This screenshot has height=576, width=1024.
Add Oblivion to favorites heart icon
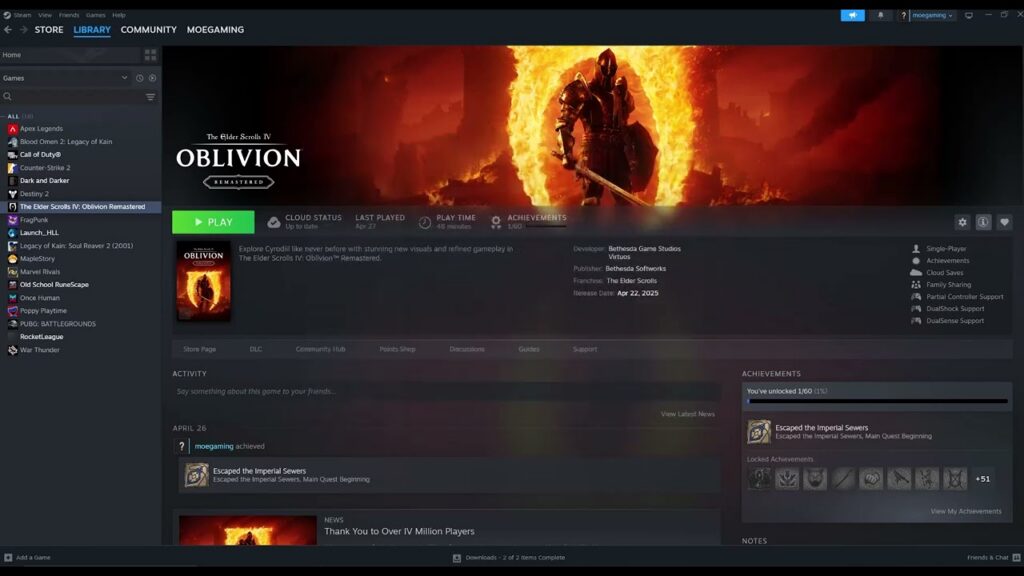click(1004, 222)
